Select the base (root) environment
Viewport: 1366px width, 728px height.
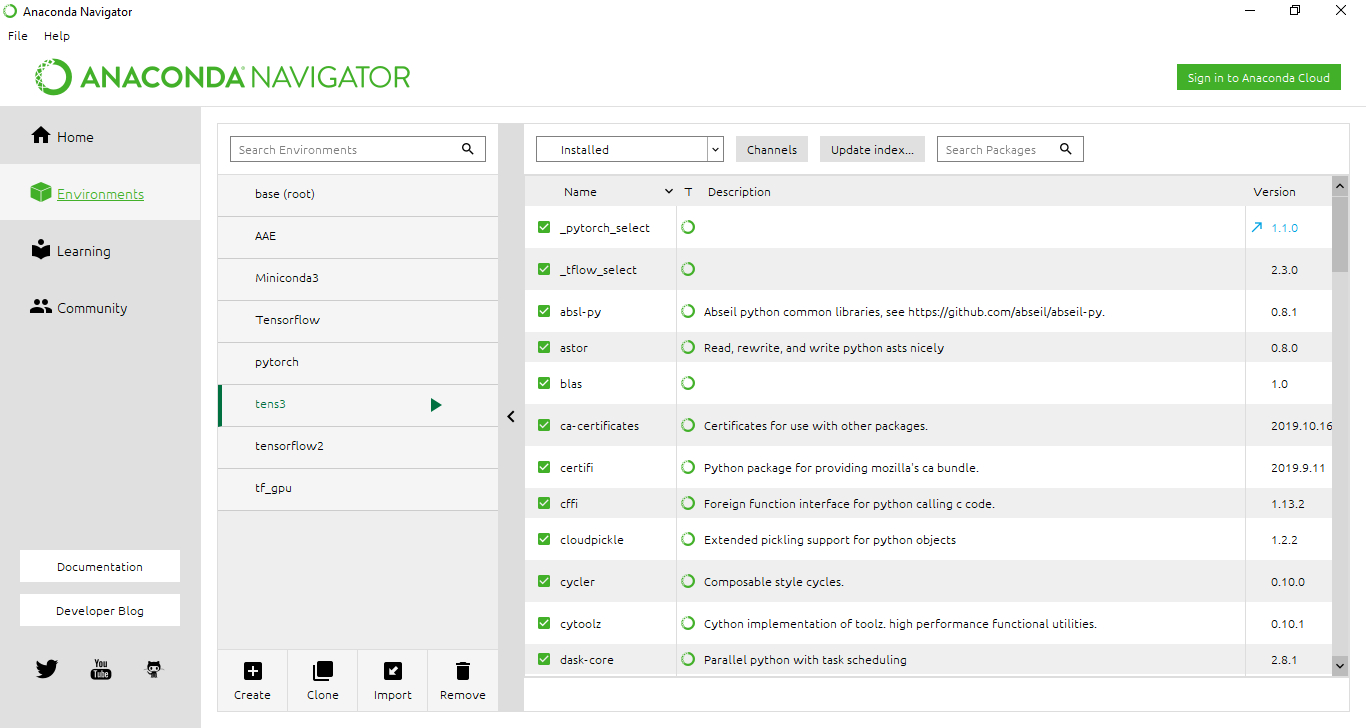point(358,194)
